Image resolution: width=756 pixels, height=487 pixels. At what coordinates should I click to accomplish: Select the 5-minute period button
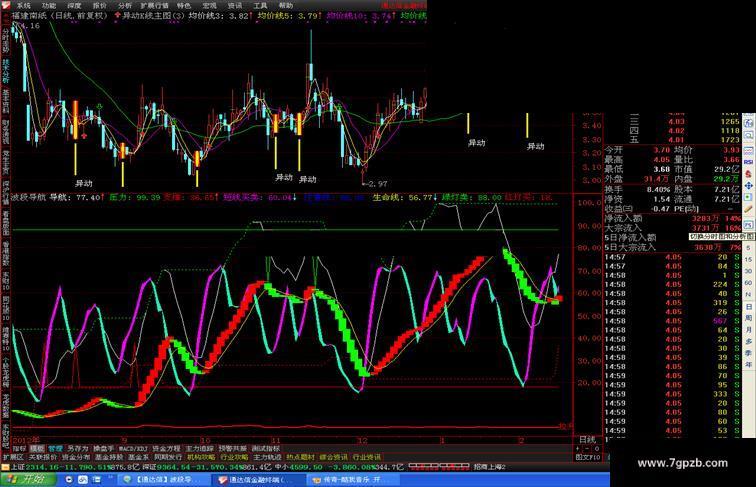(x=748, y=248)
